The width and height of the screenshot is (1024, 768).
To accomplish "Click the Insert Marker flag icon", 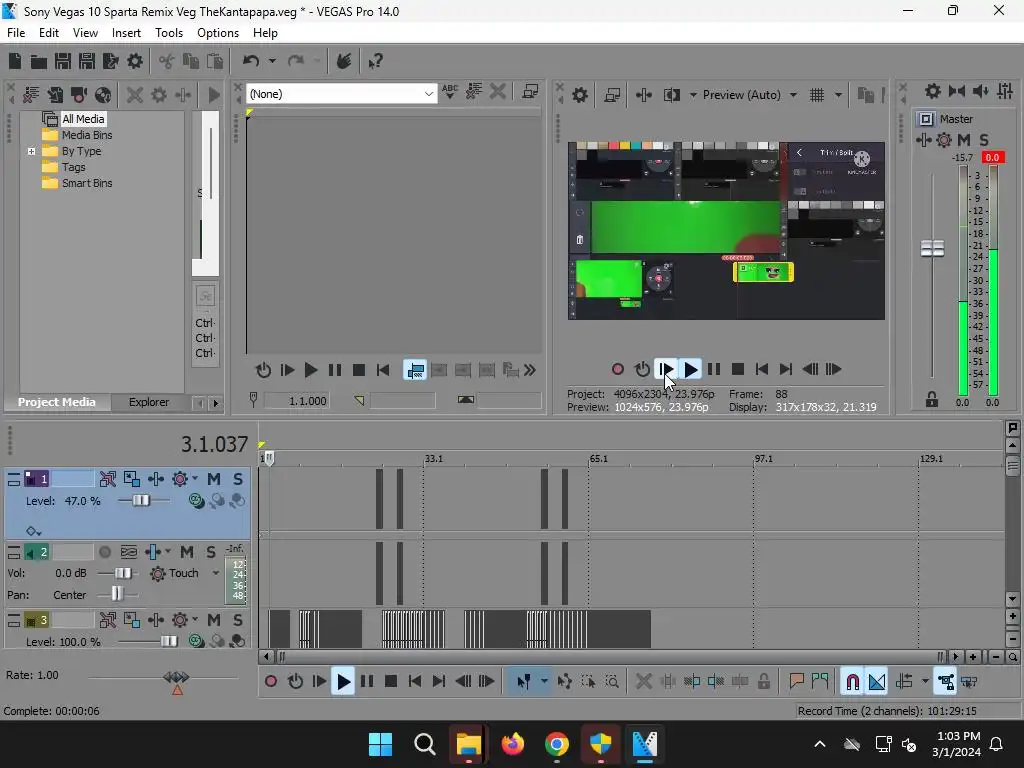I will point(796,682).
